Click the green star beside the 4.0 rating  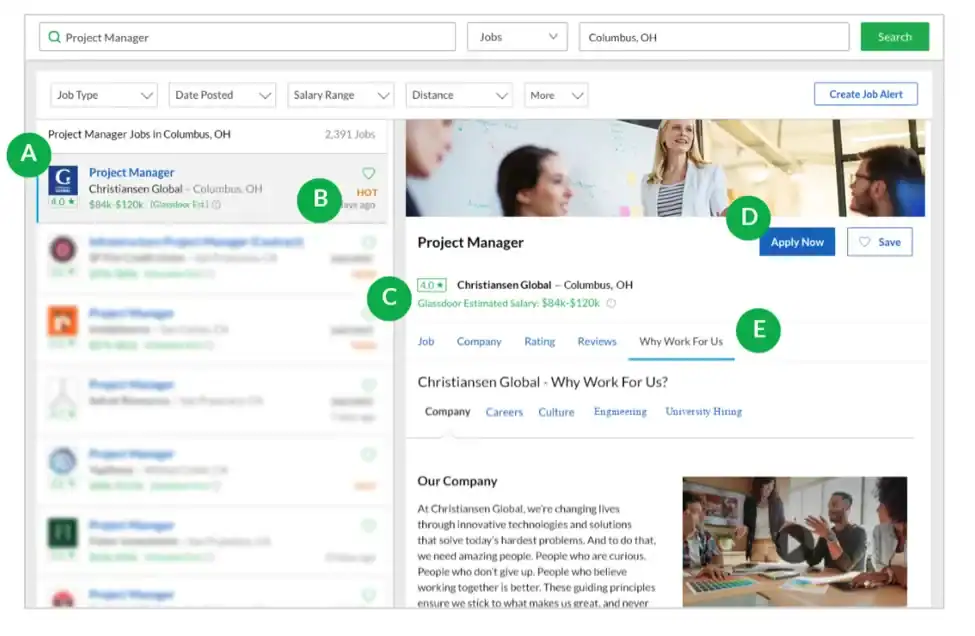[x=441, y=284]
